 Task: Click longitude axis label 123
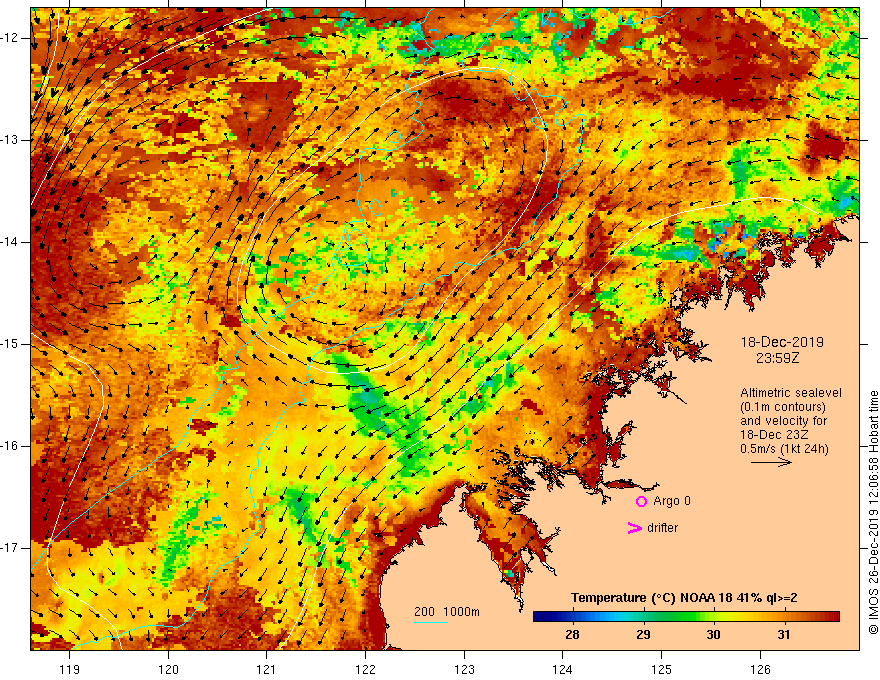coord(464,669)
